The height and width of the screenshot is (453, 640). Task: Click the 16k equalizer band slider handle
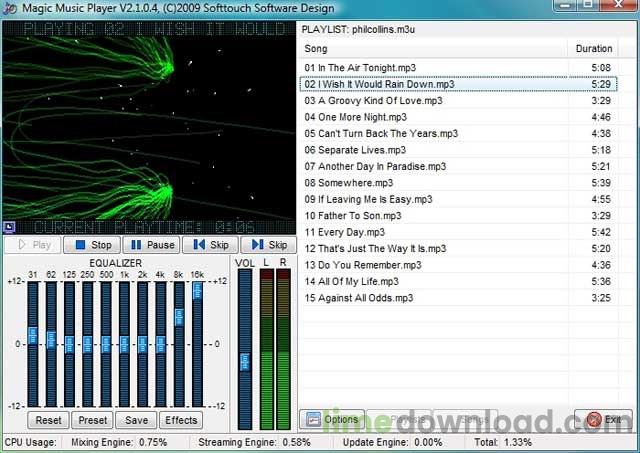coord(197,290)
